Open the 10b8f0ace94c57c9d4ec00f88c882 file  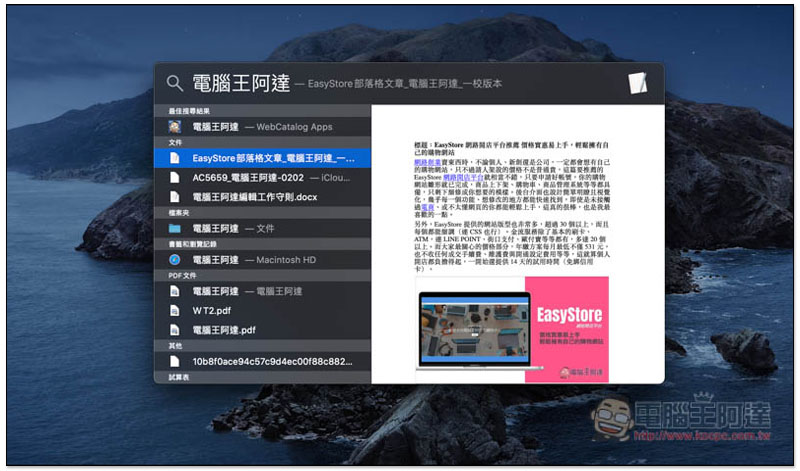(262, 362)
